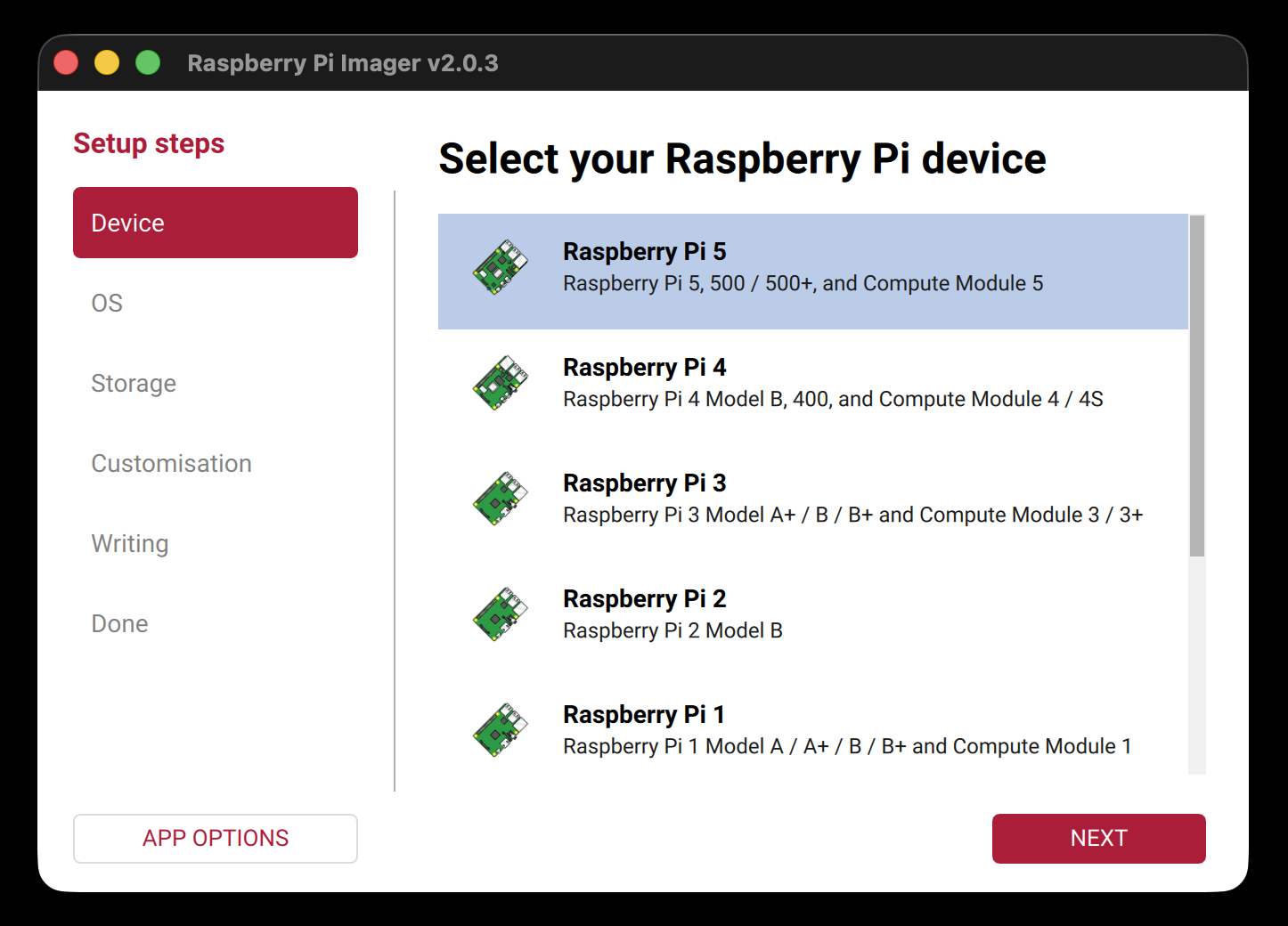This screenshot has height=926, width=1288.
Task: Click the Raspberry Pi 1 board icon
Action: pos(500,730)
